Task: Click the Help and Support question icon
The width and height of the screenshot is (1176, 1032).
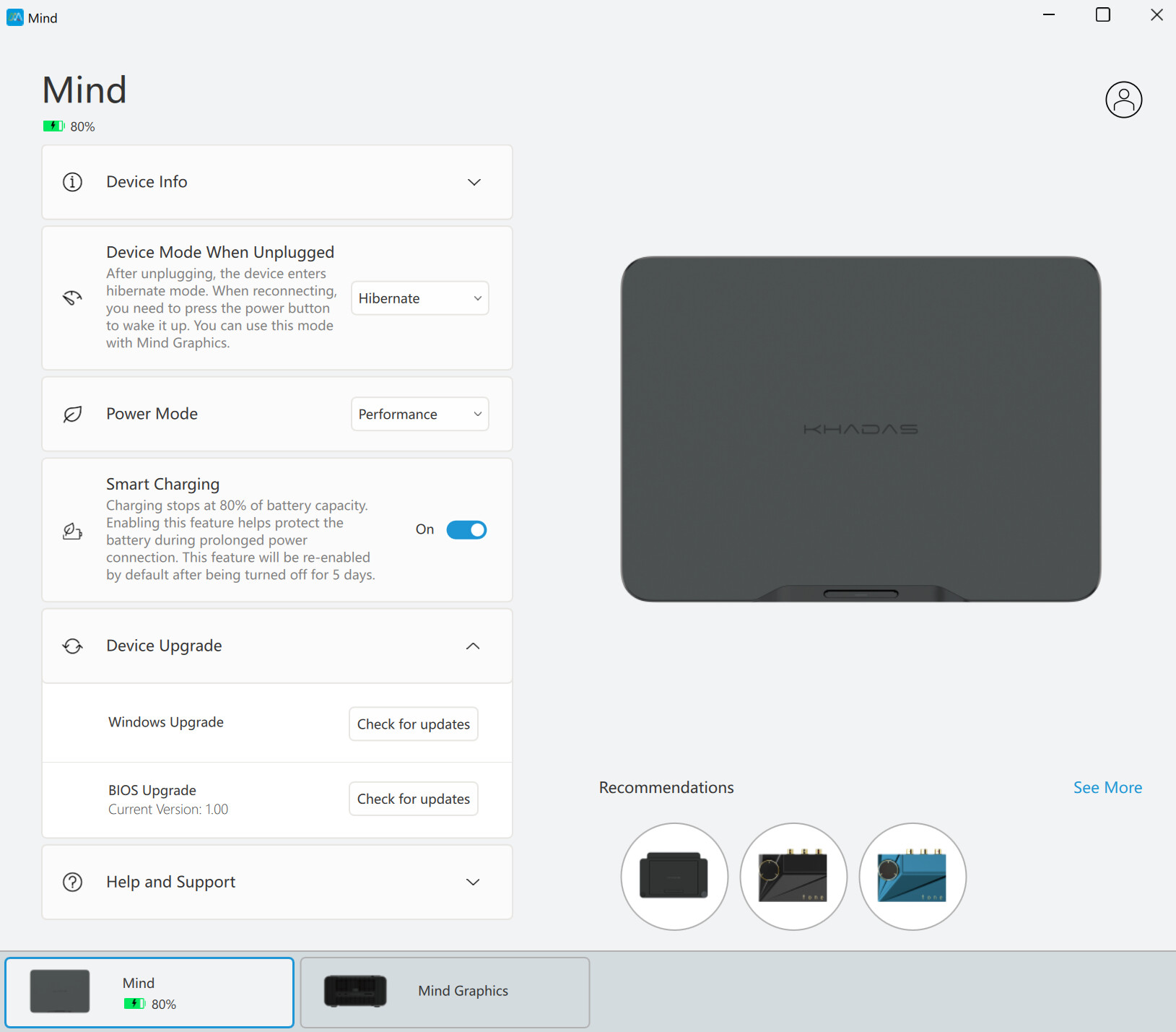Action: click(72, 882)
